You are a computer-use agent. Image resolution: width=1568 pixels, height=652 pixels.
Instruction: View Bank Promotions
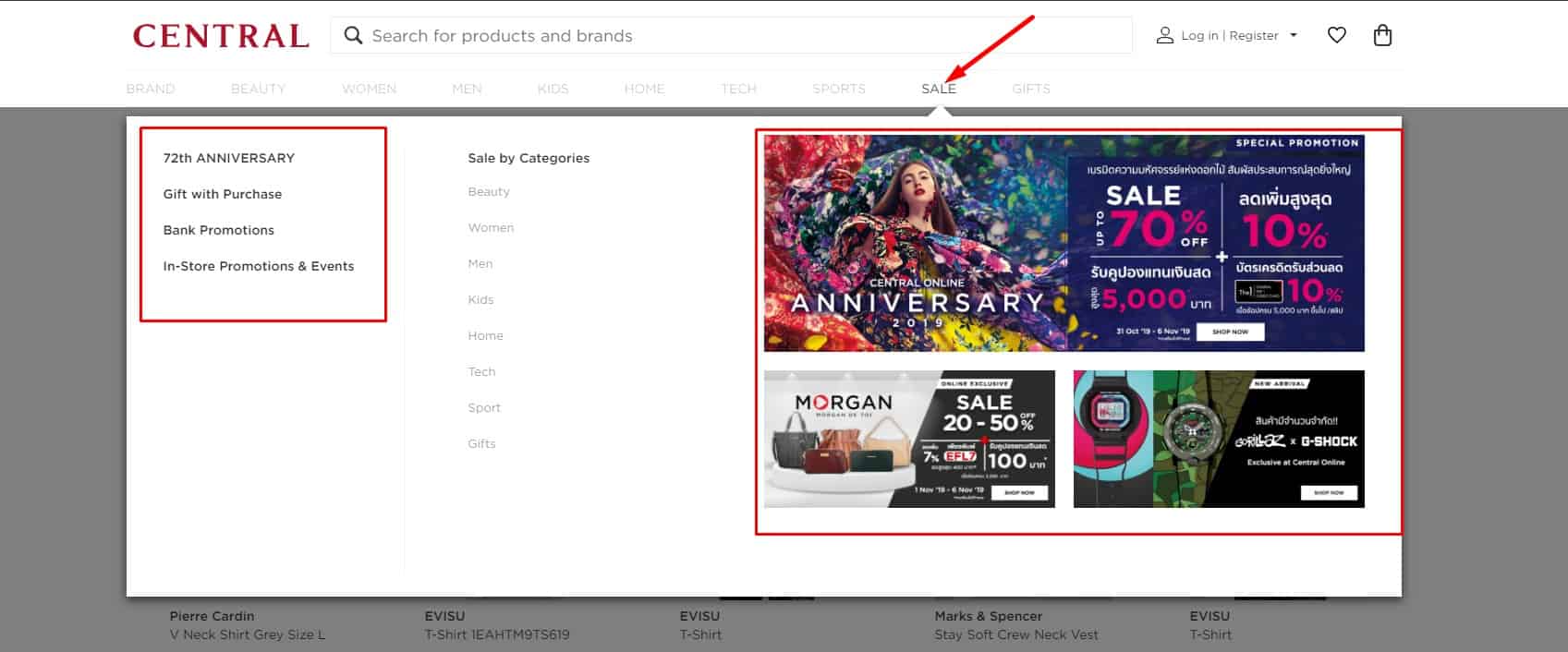(219, 230)
